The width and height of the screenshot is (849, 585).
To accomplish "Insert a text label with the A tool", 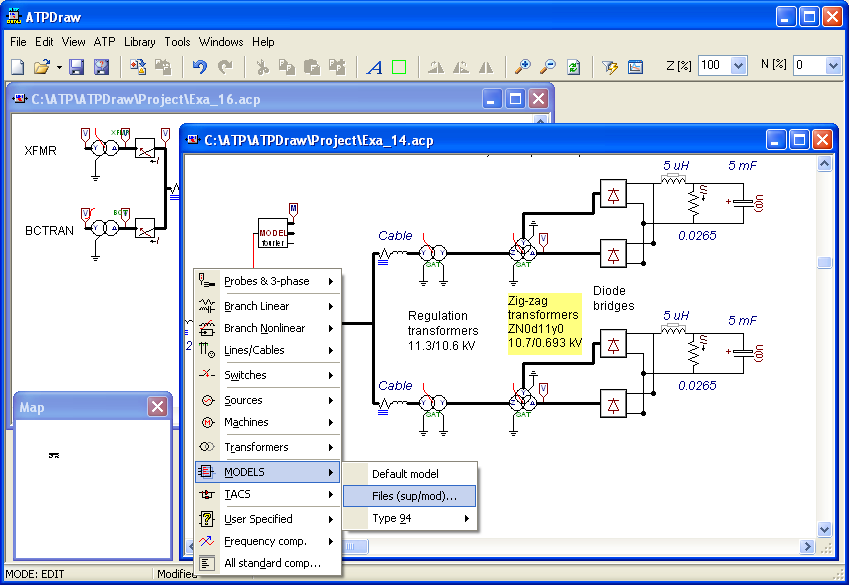I will tap(374, 66).
